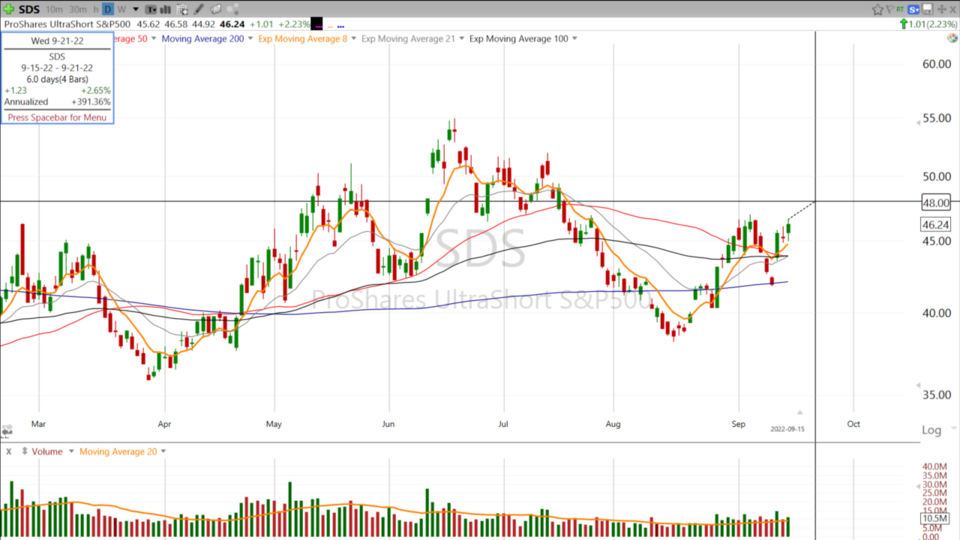Click the note tag icon
The height and width of the screenshot is (540, 960).
pos(216,9)
